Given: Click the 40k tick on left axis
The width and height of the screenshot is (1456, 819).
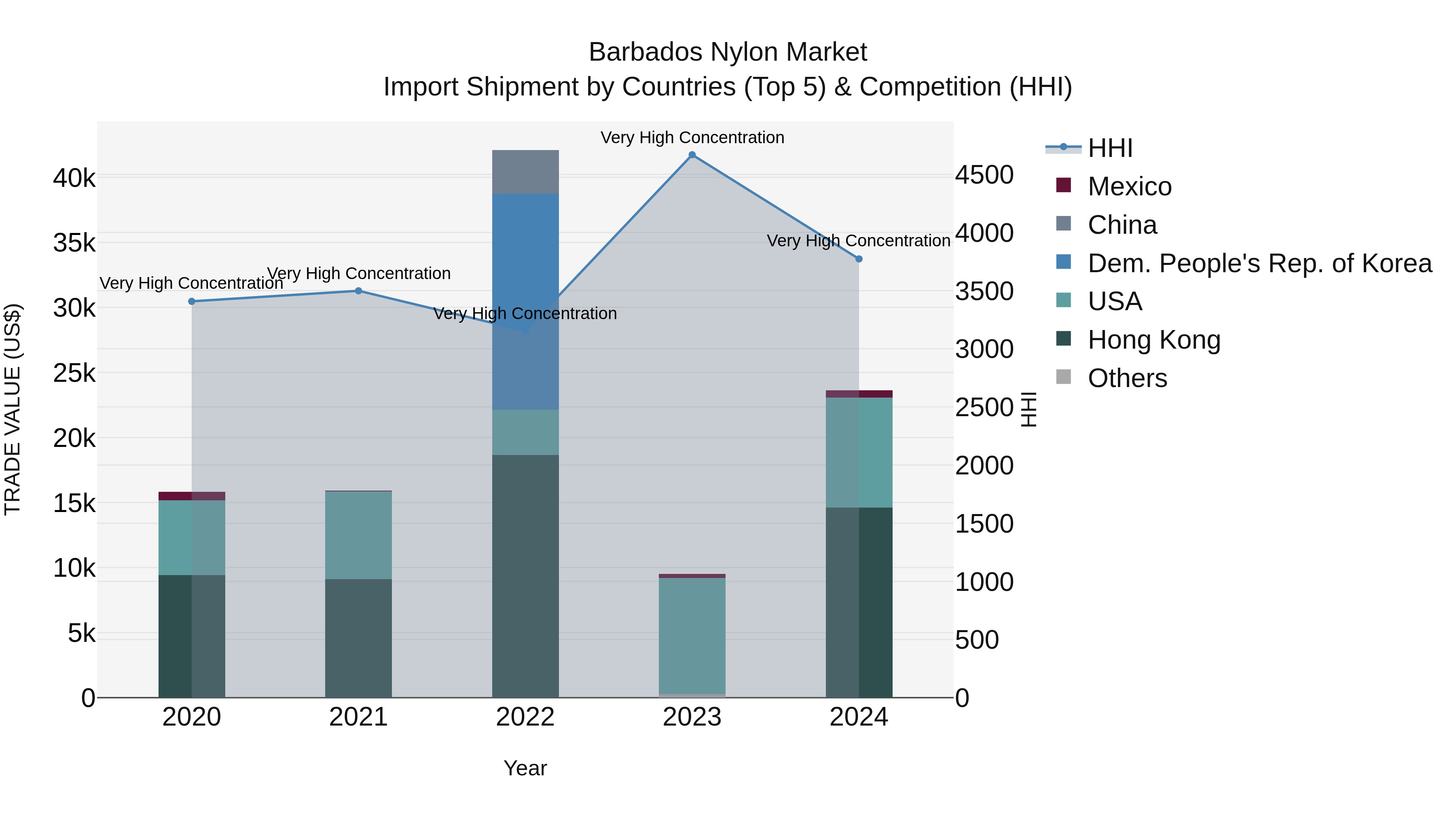Looking at the screenshot, I should [x=74, y=178].
